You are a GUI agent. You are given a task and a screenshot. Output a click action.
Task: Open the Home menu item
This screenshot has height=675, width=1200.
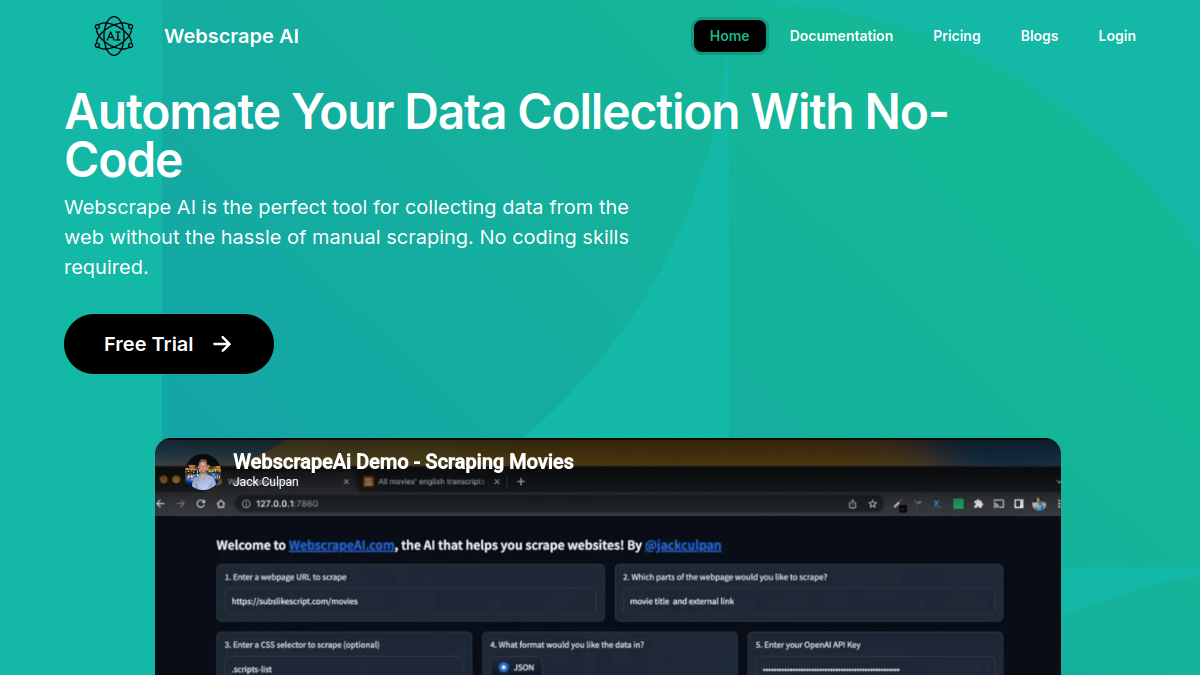pyautogui.click(x=729, y=36)
